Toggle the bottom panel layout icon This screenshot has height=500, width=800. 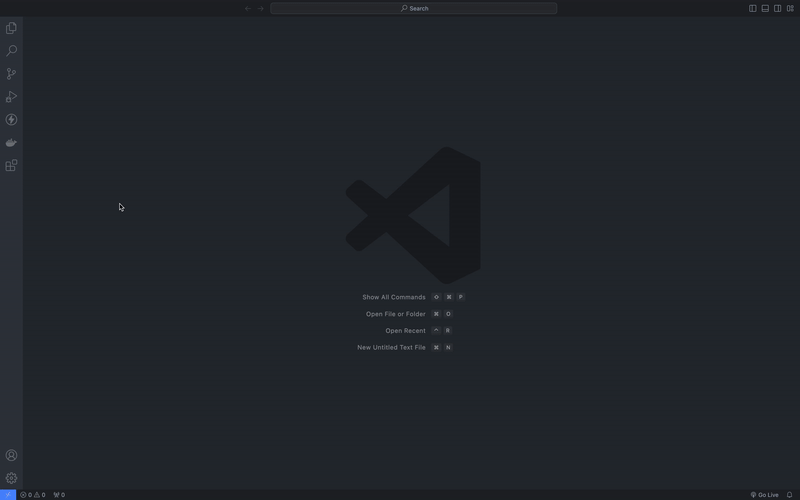pyautogui.click(x=765, y=8)
